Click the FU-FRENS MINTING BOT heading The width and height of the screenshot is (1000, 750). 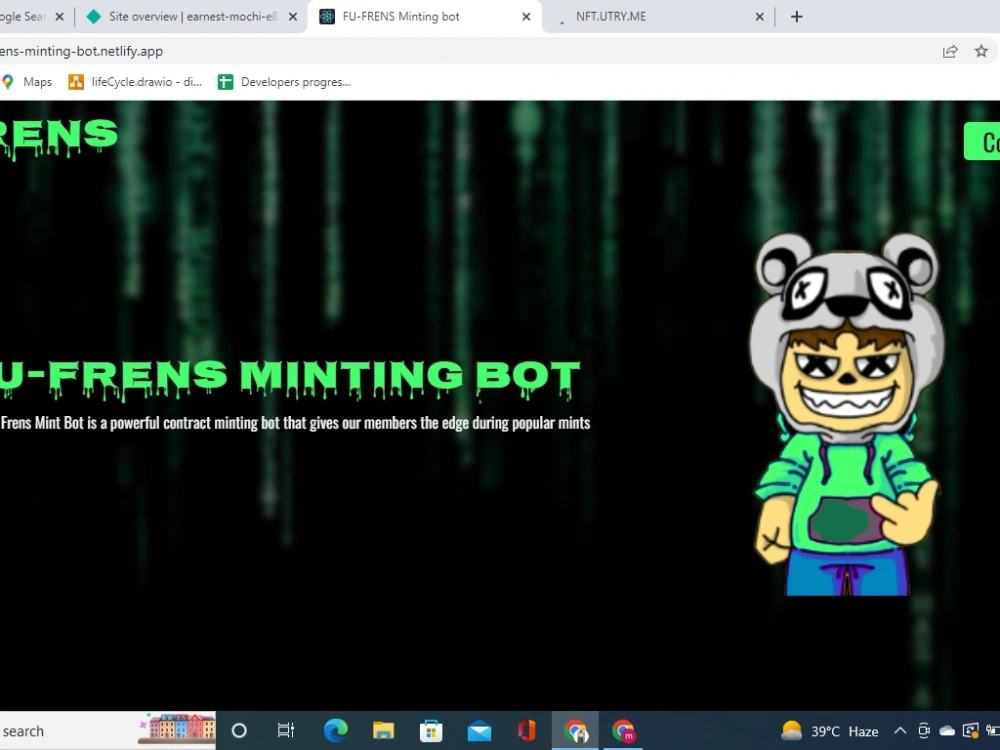[290, 379]
